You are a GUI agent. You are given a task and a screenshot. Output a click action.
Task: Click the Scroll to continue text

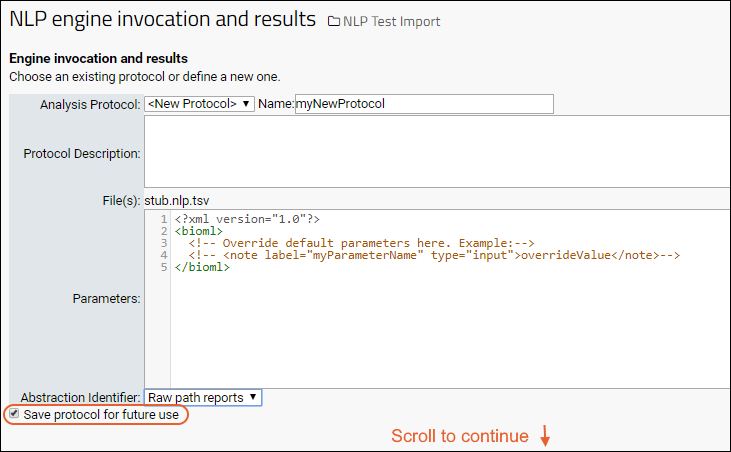click(460, 436)
